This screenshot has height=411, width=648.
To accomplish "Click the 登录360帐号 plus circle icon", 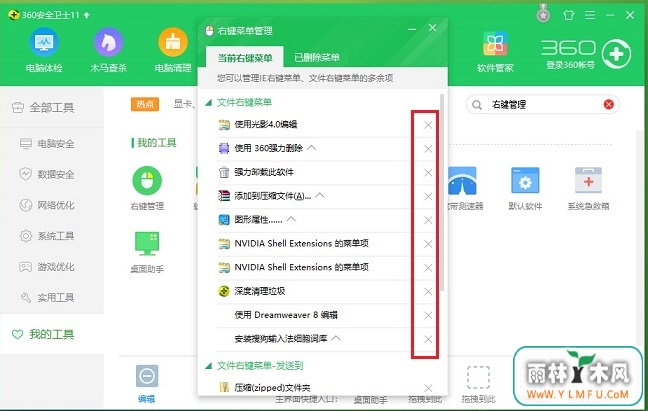I will 616,54.
